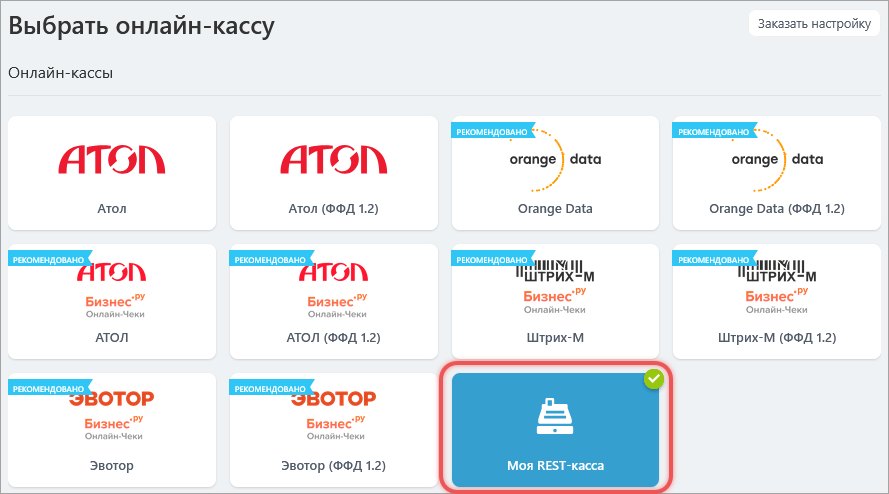Click the red Атол logo in the Атол card
The width and height of the screenshot is (889, 494).
(x=112, y=159)
